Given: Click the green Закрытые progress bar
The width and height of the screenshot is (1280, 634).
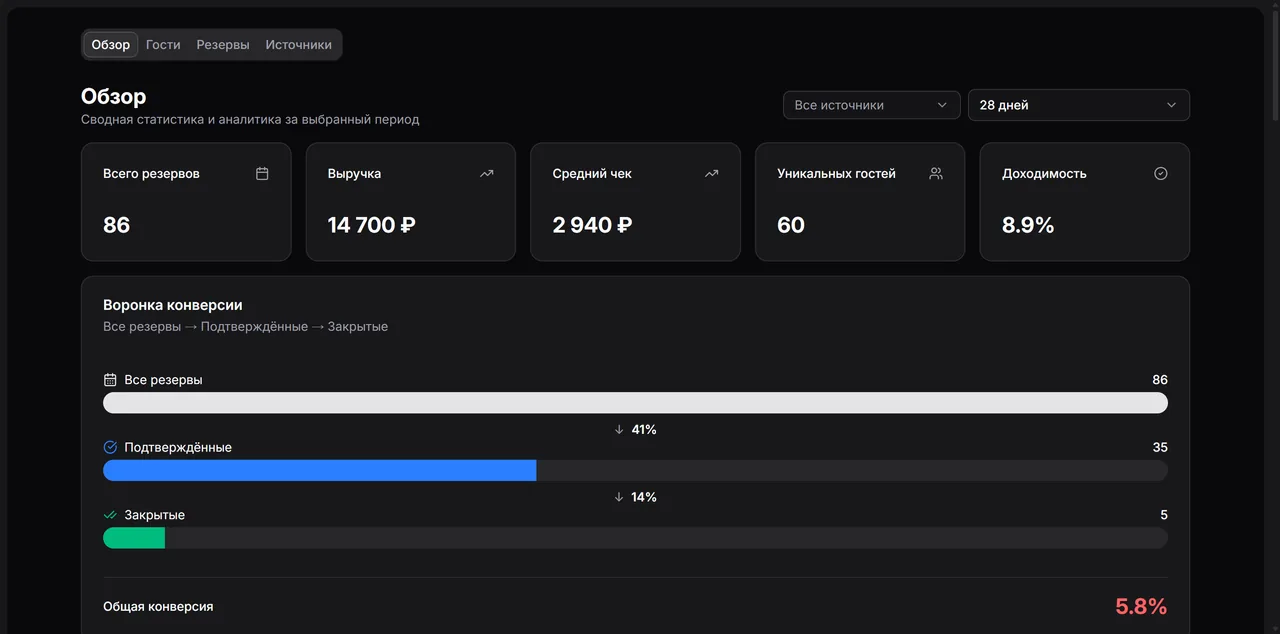Looking at the screenshot, I should pos(134,538).
